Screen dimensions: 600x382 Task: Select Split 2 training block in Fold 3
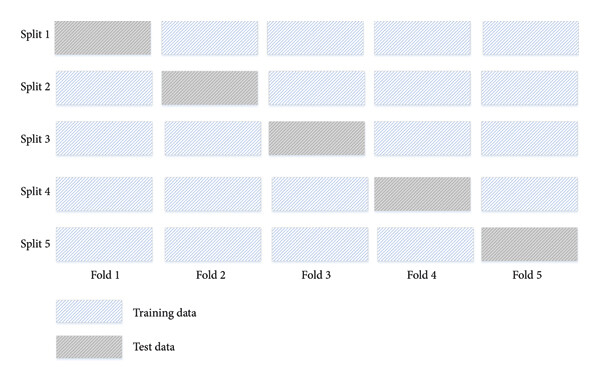point(317,88)
